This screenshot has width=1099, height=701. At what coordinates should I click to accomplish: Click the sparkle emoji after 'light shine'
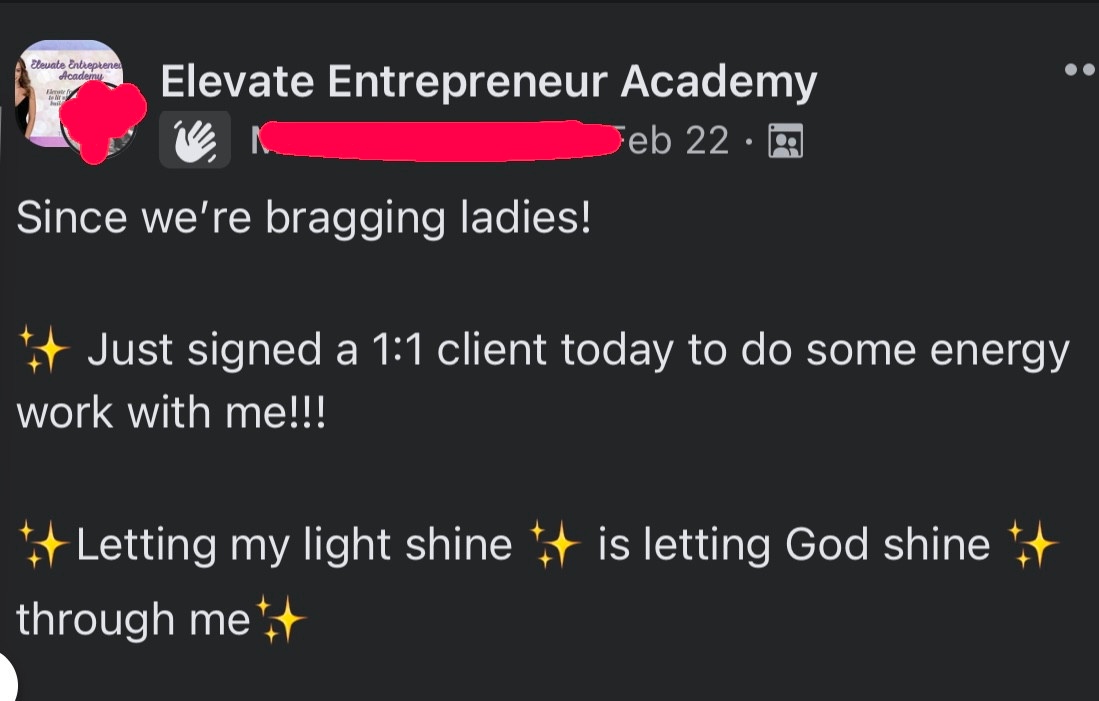[x=553, y=545]
